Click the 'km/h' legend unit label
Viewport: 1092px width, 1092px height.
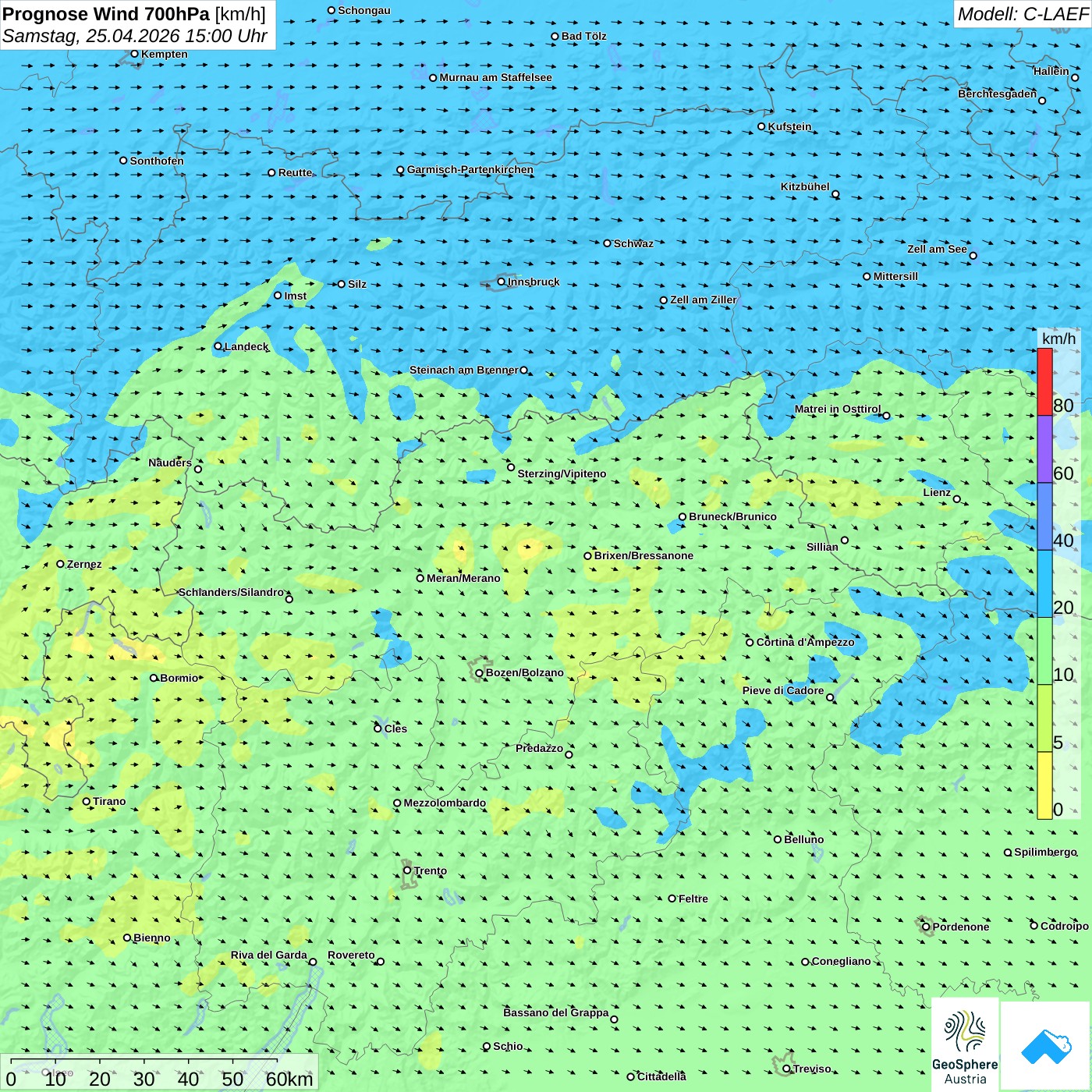(x=1058, y=339)
